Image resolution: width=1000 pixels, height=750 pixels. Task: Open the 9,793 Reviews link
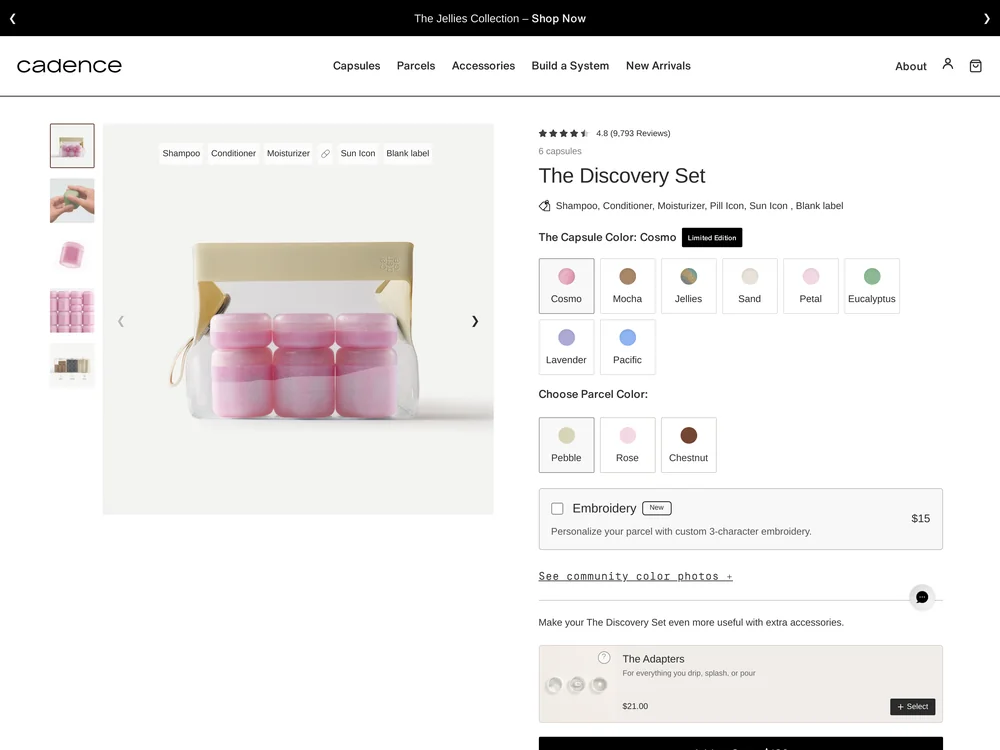[x=640, y=133]
